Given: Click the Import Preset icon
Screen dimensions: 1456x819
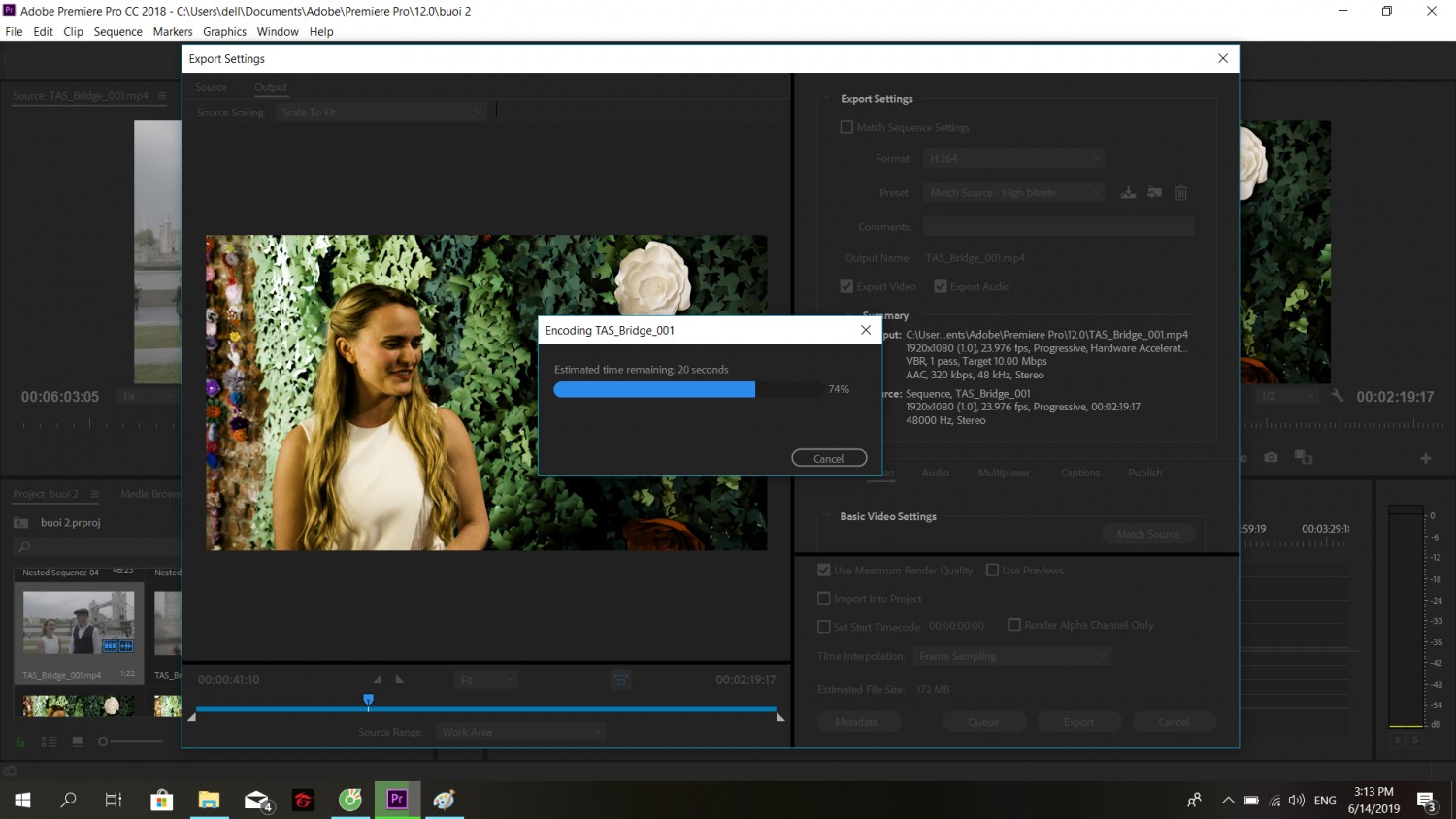Looking at the screenshot, I should tap(1154, 192).
